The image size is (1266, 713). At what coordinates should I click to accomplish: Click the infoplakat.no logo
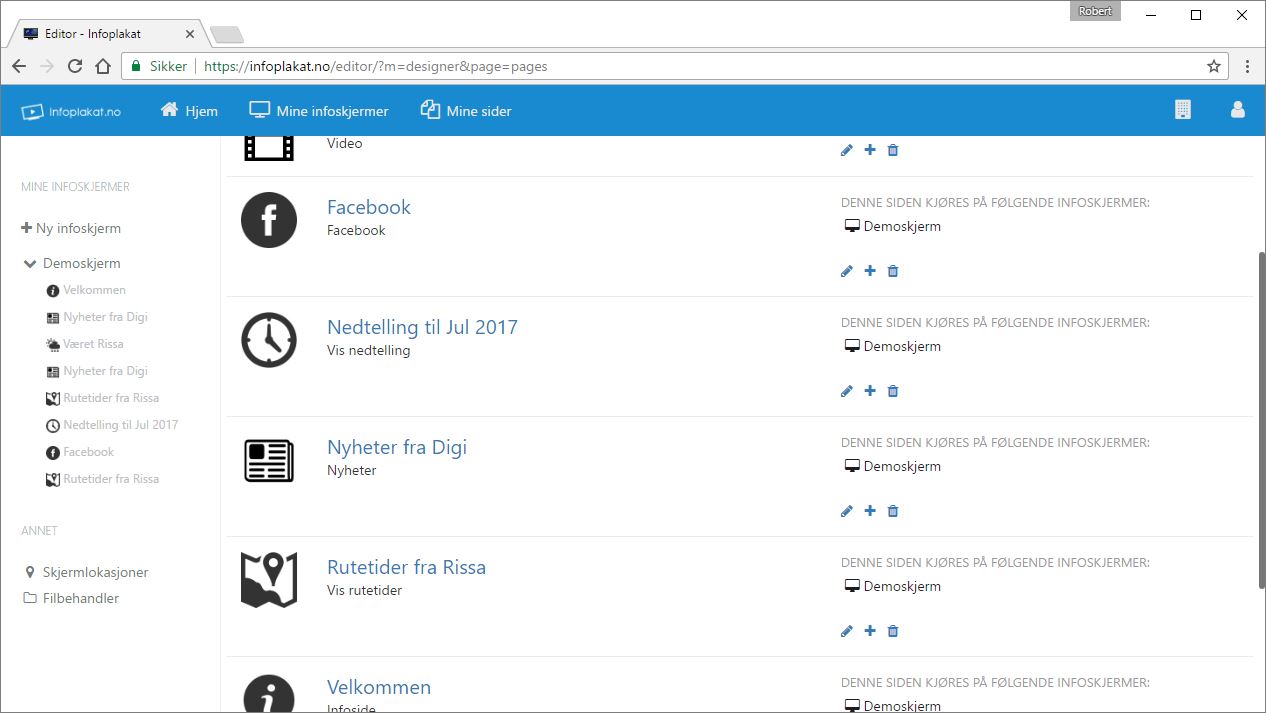coord(71,112)
